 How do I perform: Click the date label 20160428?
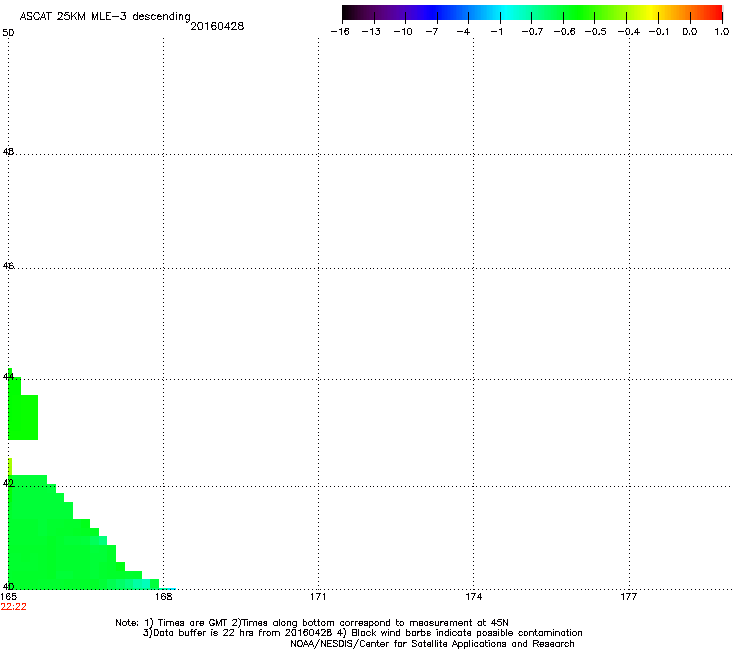point(217,26)
